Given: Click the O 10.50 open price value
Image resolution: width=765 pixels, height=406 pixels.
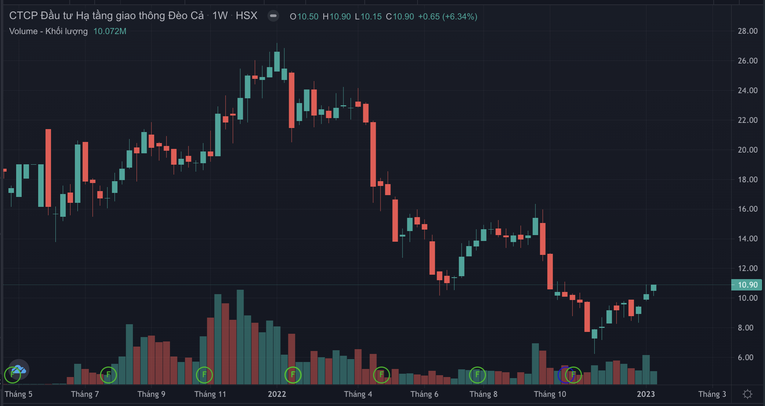Looking at the screenshot, I should 304,17.
